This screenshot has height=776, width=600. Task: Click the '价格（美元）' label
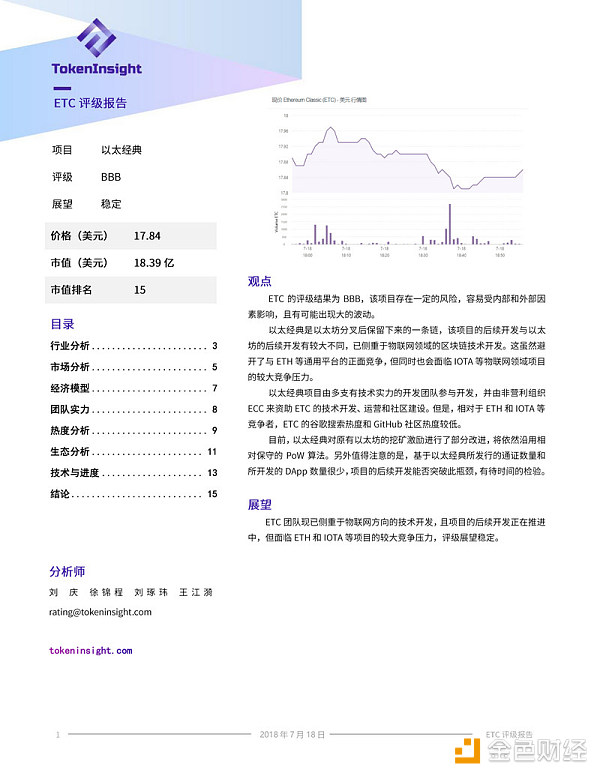coord(79,236)
